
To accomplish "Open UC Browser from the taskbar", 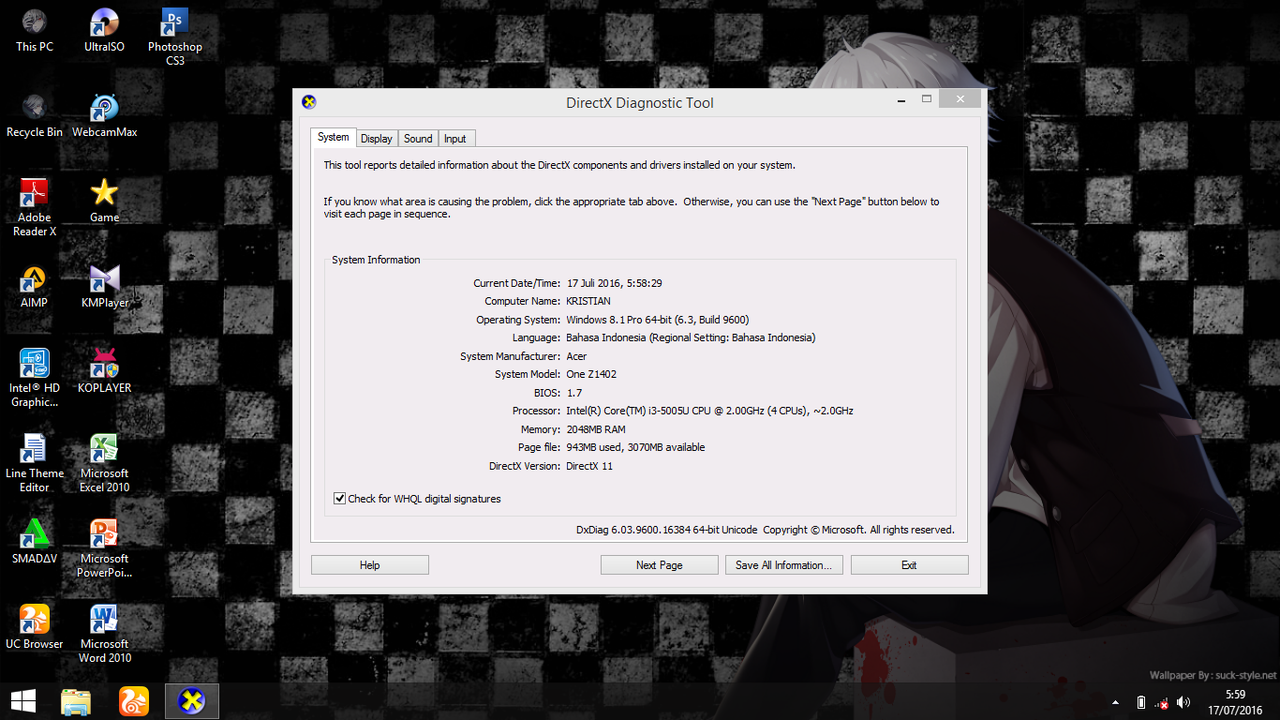I will click(134, 701).
